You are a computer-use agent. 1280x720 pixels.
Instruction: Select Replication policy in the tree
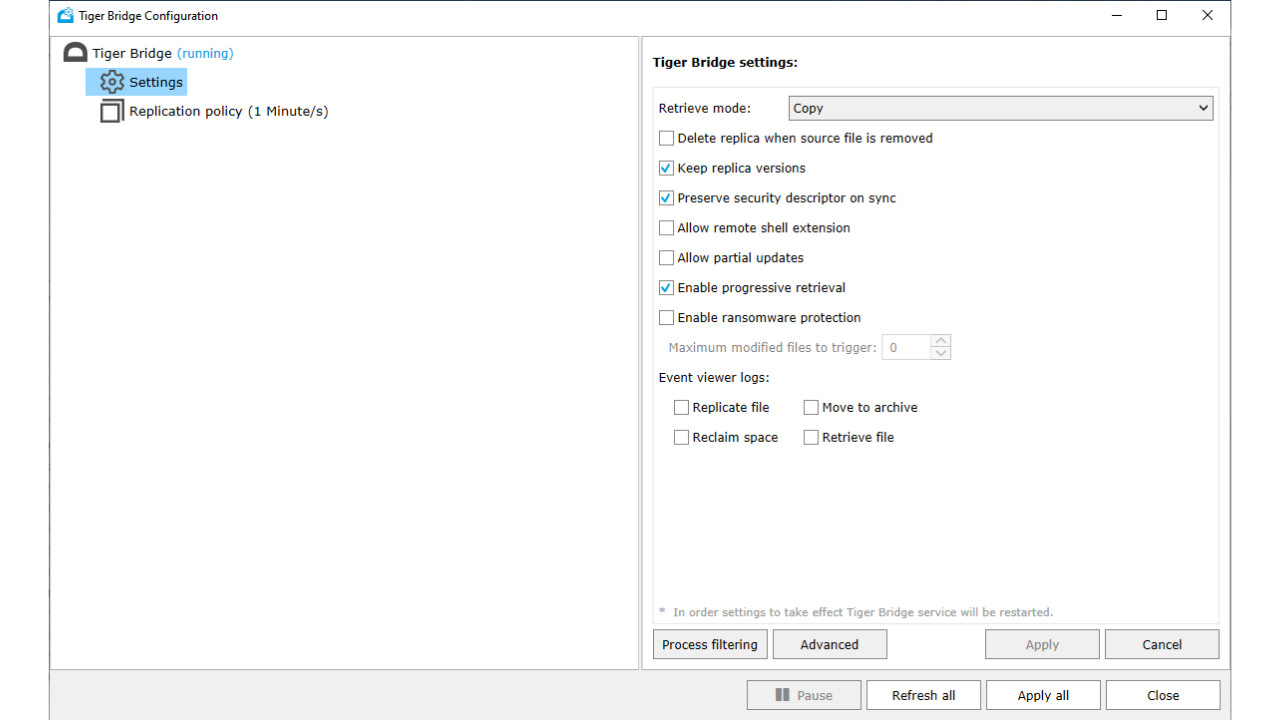click(228, 111)
